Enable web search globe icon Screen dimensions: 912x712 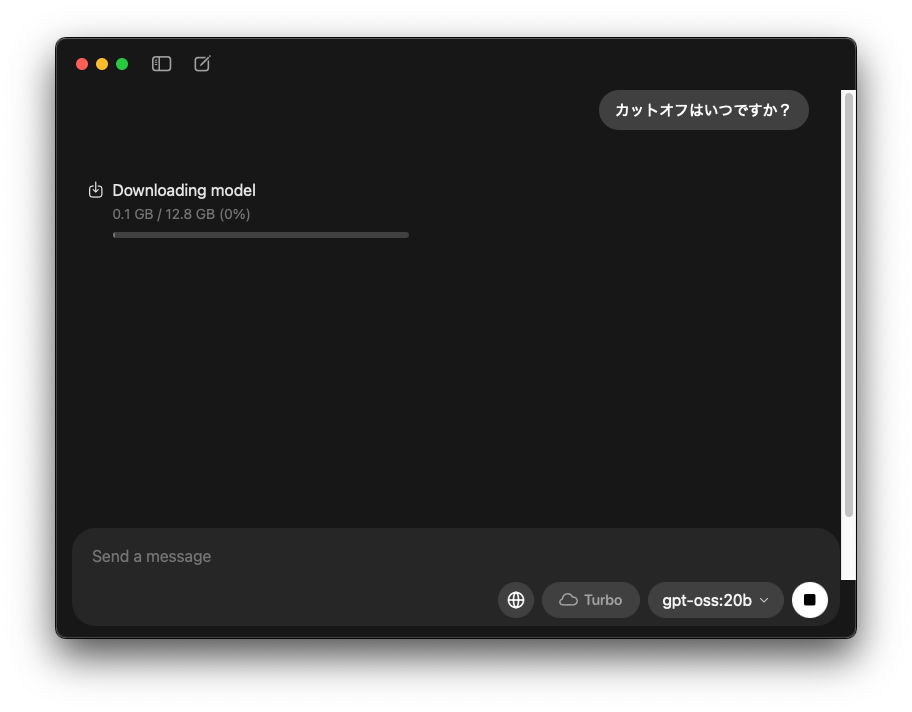click(x=515, y=600)
